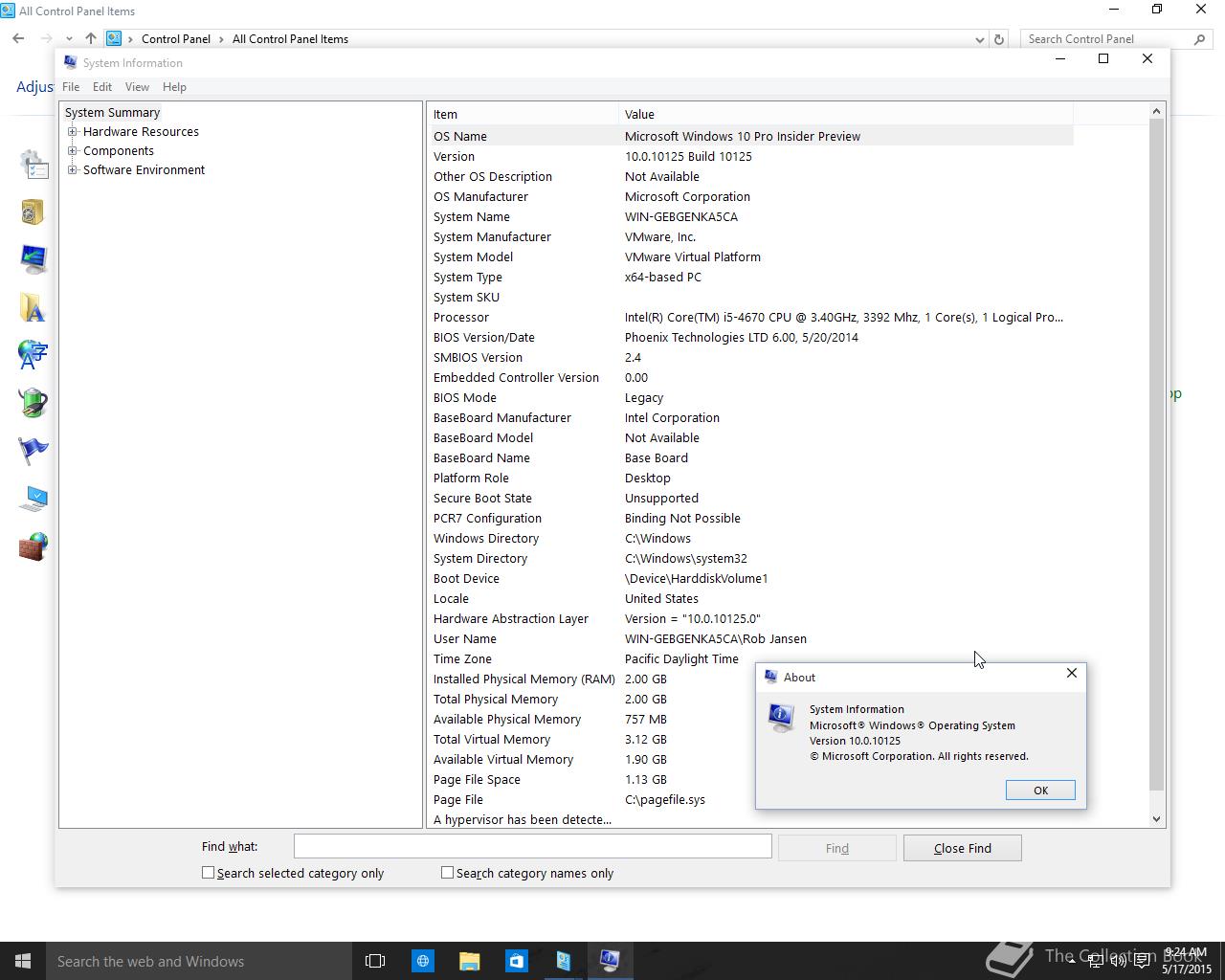Launch the globe browser icon on taskbar
This screenshot has width=1225, height=980.
(422, 961)
